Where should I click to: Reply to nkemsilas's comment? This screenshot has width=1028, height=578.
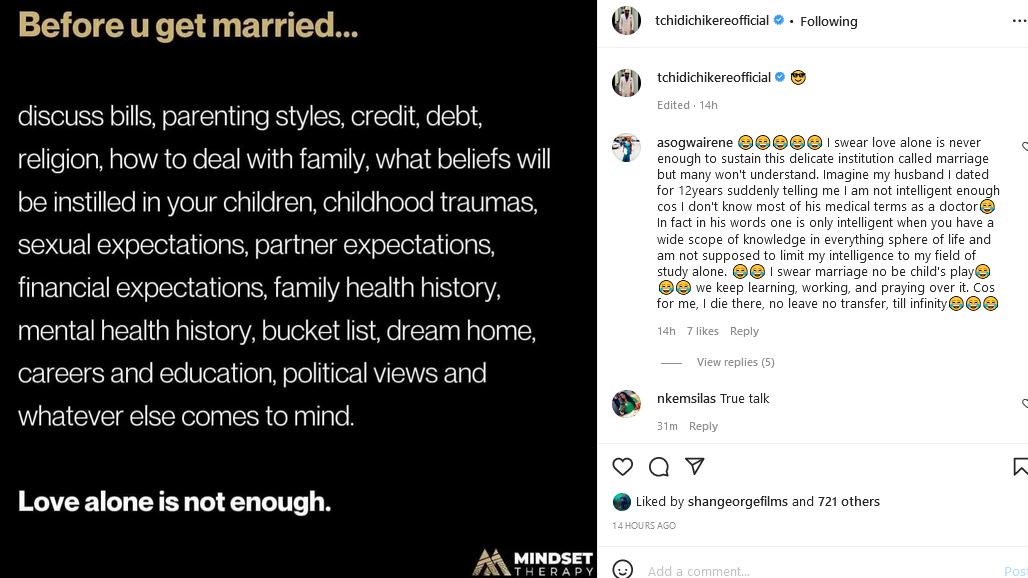[703, 426]
